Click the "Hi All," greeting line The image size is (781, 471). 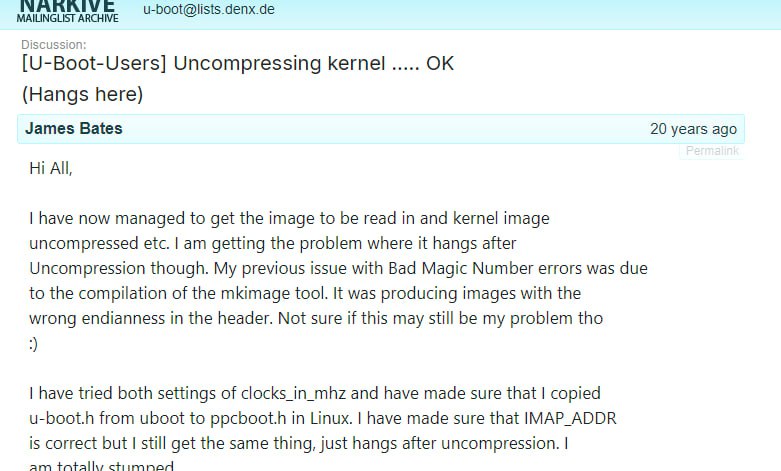coord(51,168)
